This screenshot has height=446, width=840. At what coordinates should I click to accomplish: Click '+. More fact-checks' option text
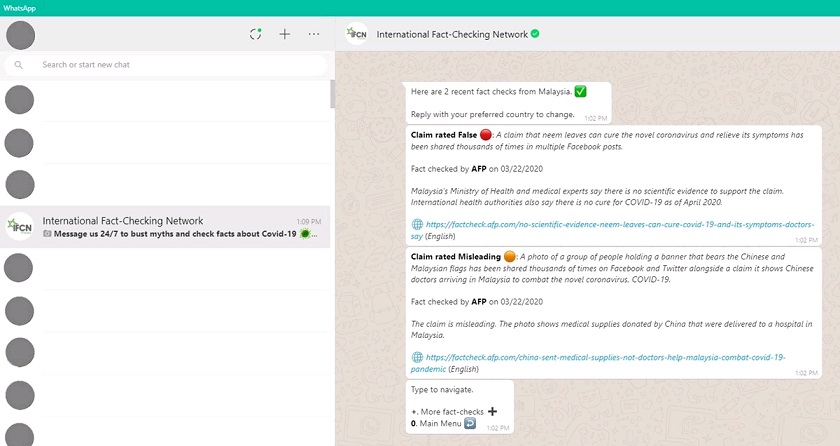click(447, 412)
